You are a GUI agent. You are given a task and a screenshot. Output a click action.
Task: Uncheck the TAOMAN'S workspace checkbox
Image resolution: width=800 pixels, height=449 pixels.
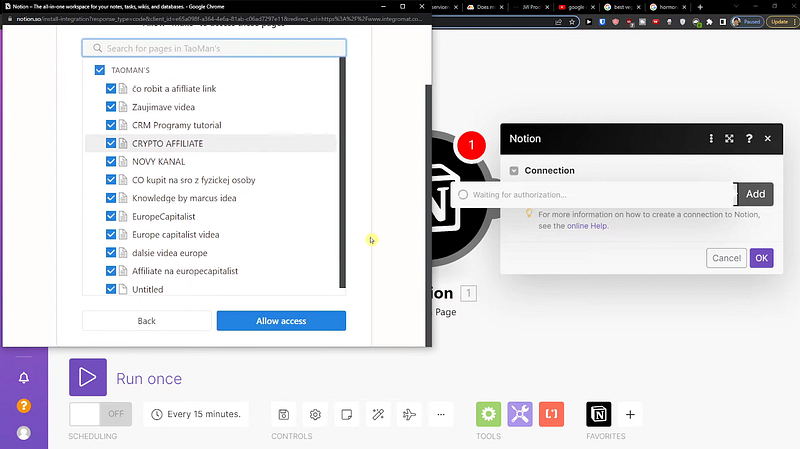(99, 70)
